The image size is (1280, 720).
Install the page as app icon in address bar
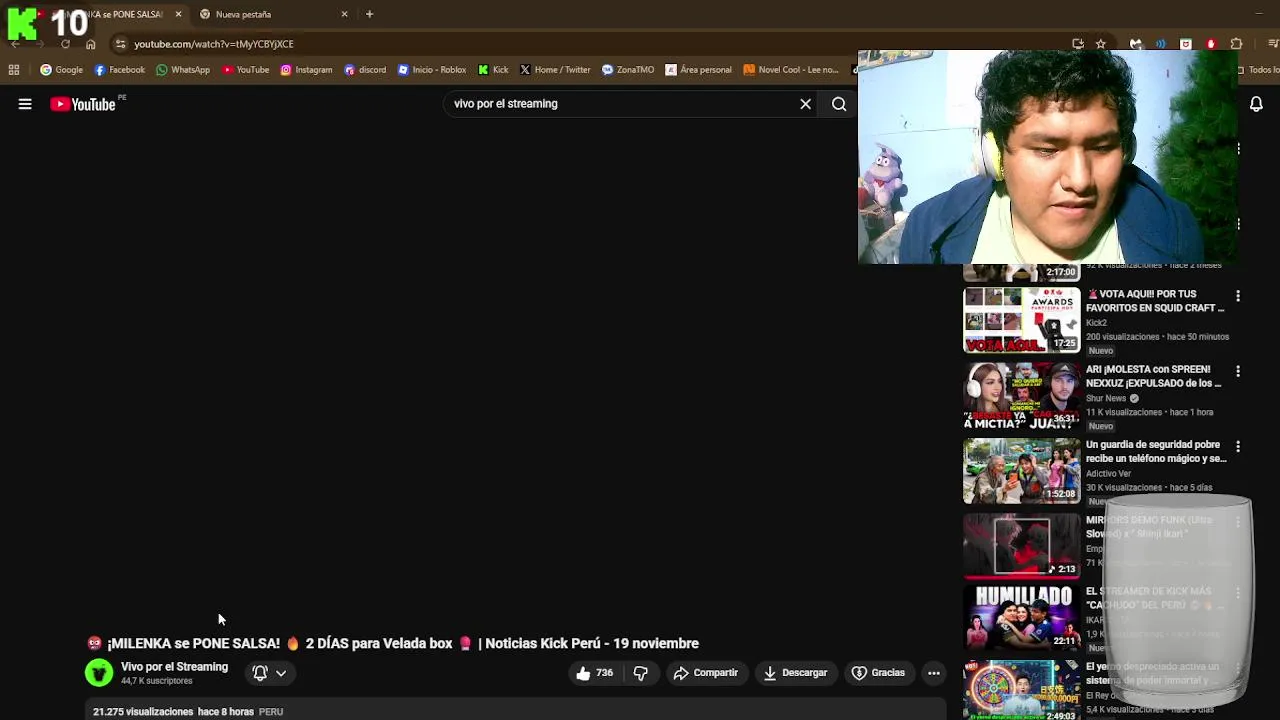(1078, 44)
